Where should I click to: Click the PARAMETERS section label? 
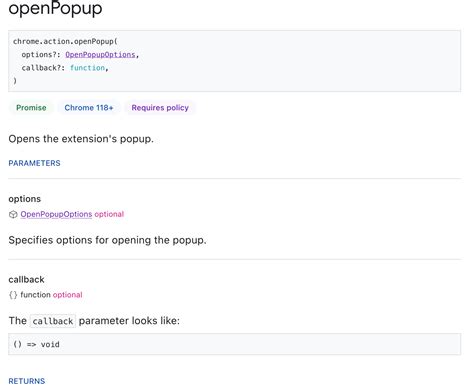point(34,163)
